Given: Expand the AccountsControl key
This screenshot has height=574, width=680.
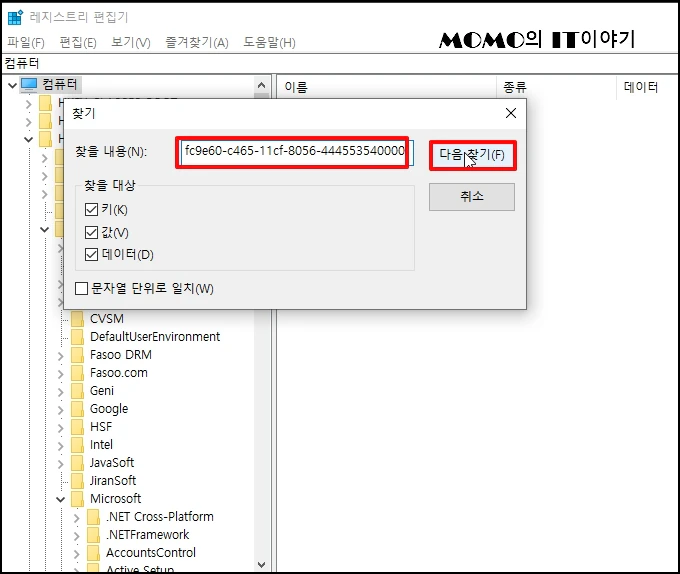Looking at the screenshot, I should pos(77,554).
